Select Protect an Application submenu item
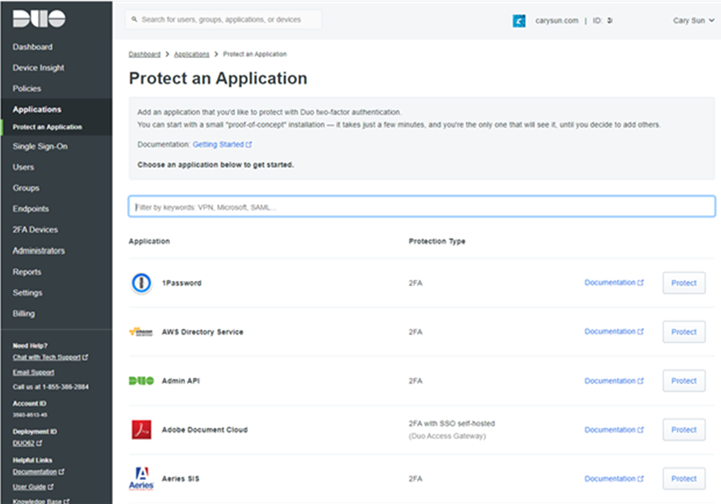Viewport: 721px width, 504px height. tap(47, 127)
